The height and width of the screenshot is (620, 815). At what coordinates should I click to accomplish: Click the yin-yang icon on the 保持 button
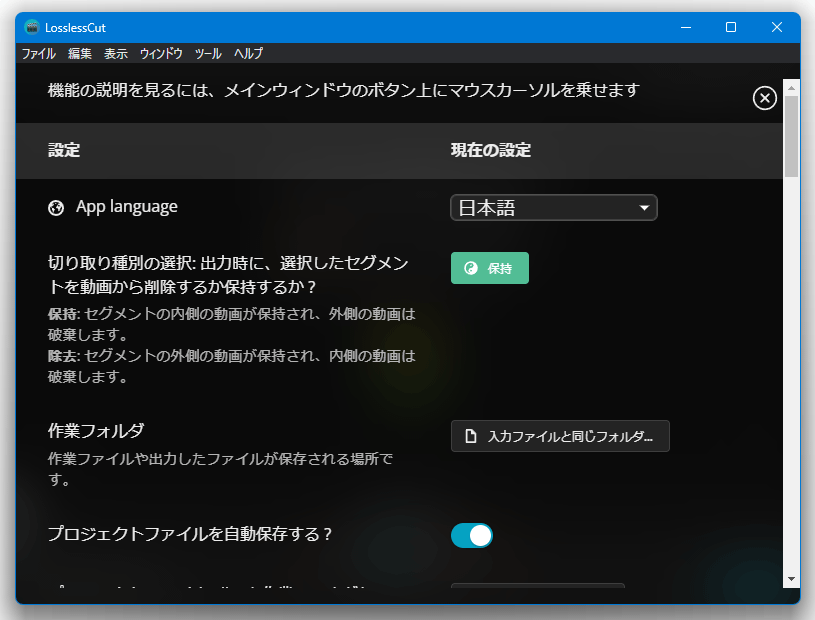[x=470, y=268]
